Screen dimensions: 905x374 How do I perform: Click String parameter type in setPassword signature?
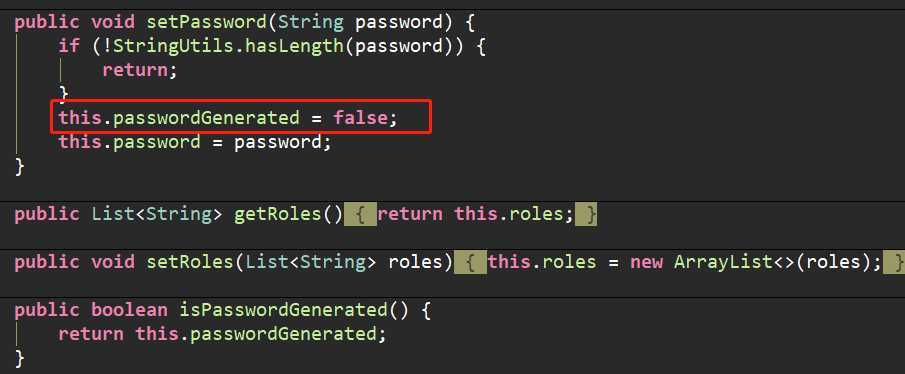click(311, 22)
